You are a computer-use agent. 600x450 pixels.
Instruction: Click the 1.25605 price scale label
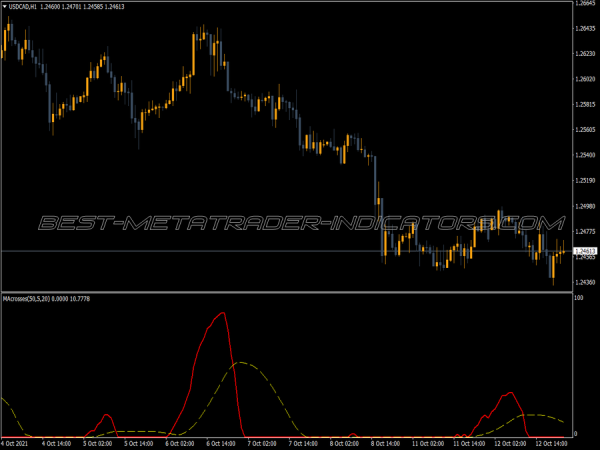coord(585,130)
